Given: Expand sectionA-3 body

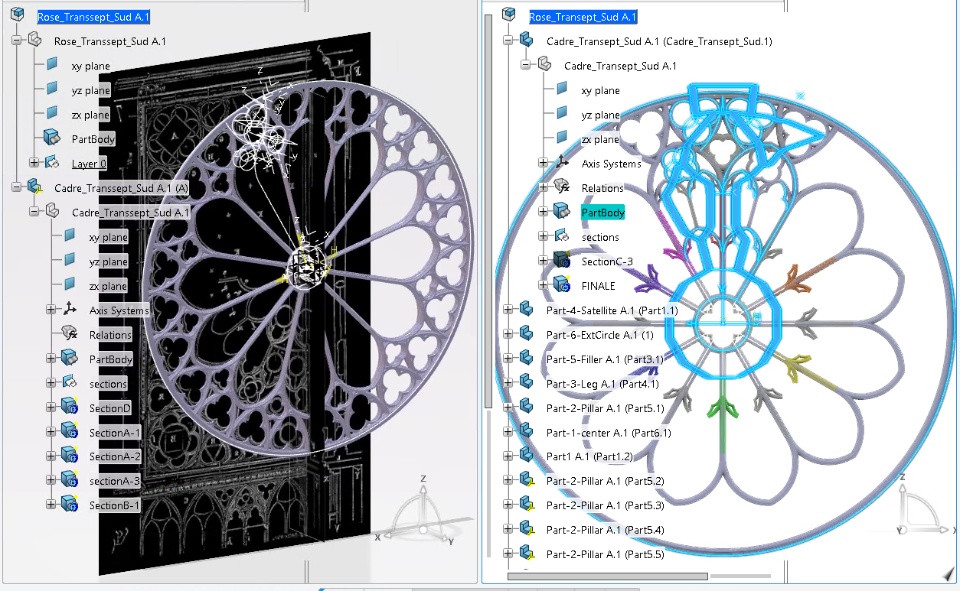Looking at the screenshot, I should (51, 481).
